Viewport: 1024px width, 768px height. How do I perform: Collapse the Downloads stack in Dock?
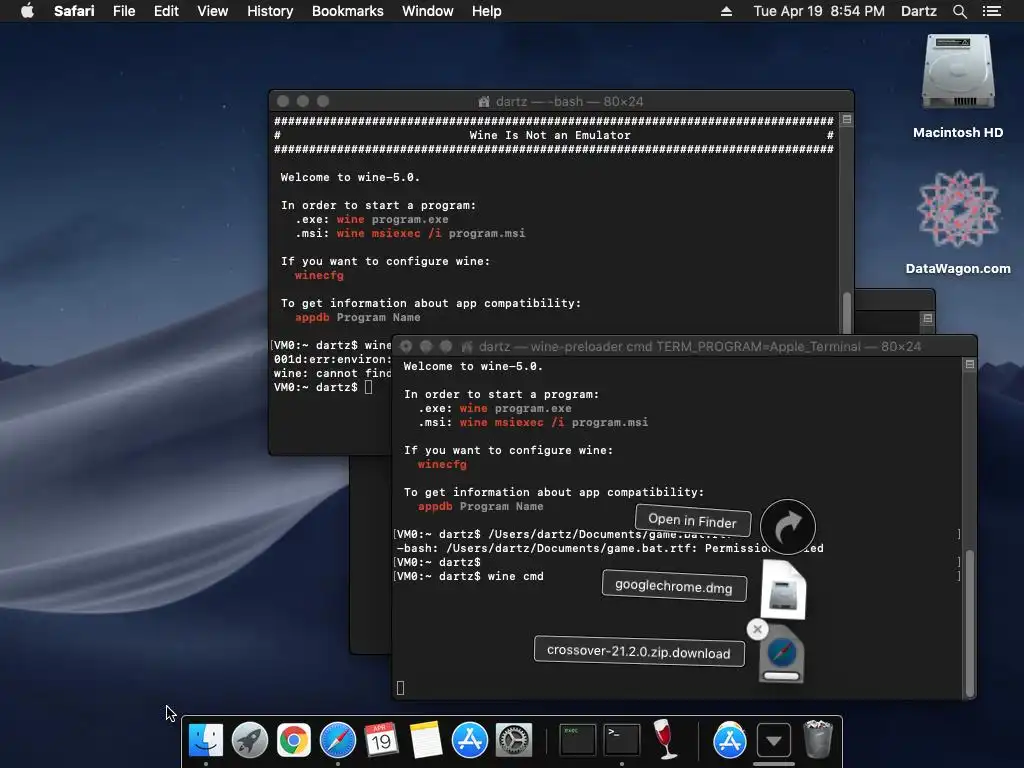[774, 741]
